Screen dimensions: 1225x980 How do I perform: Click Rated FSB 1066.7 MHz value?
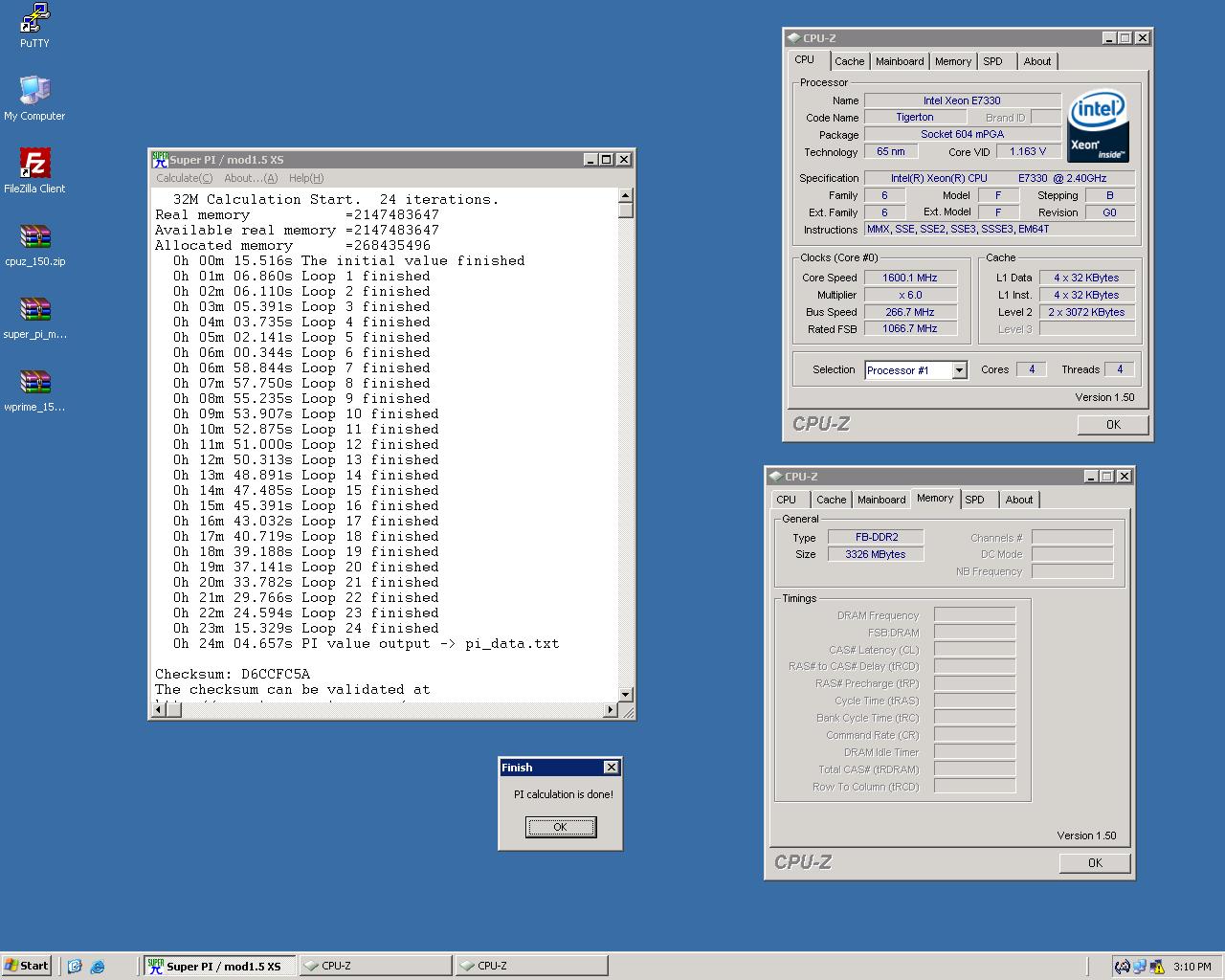coord(909,328)
